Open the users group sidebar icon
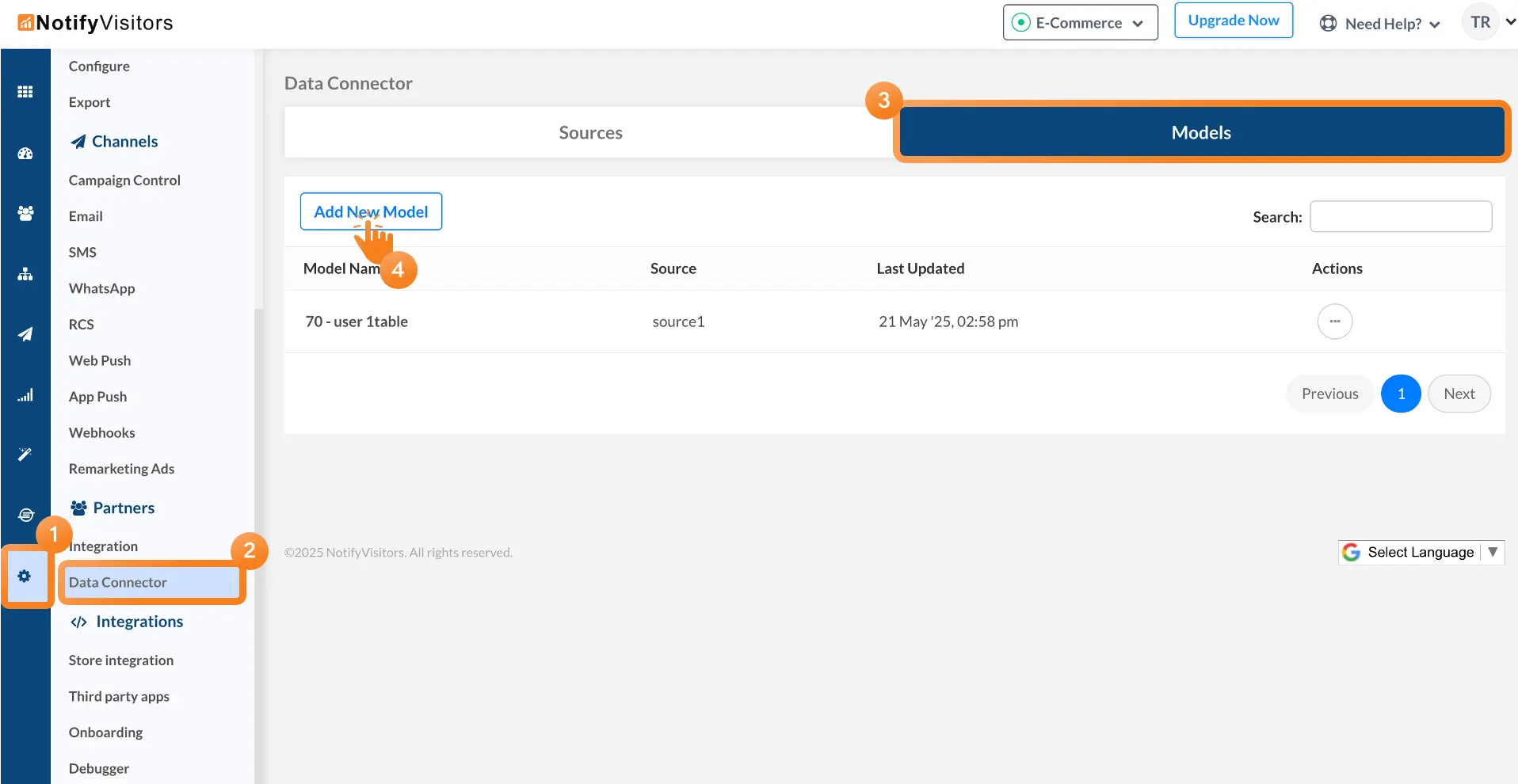The width and height of the screenshot is (1518, 784). point(25,213)
